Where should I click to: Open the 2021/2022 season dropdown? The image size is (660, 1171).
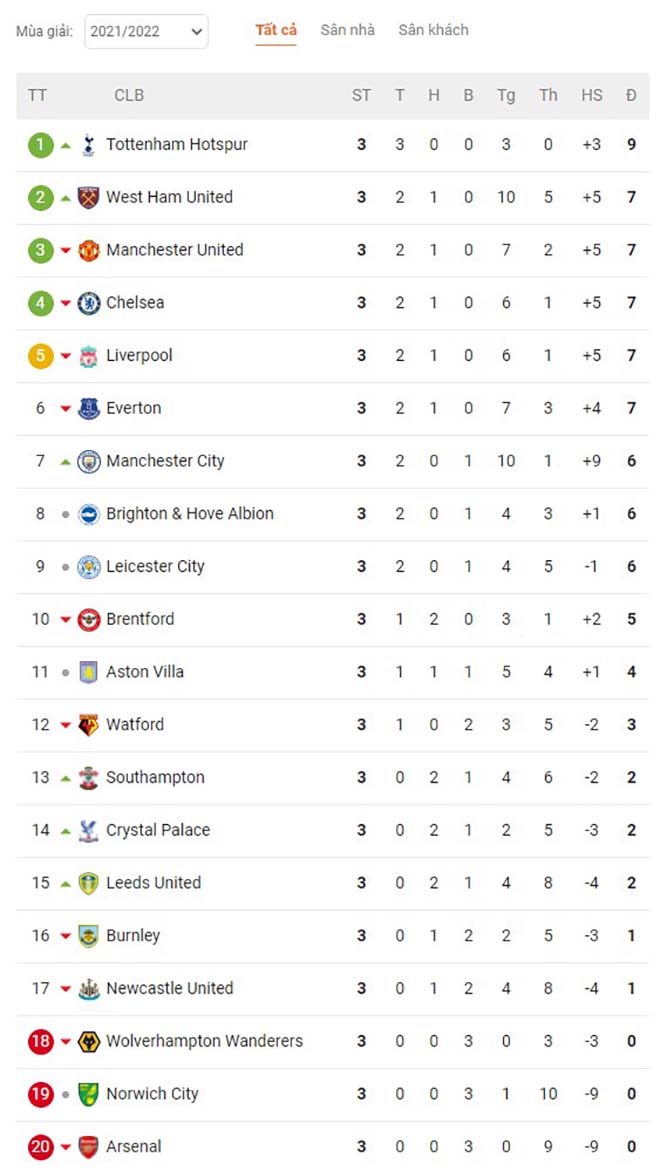pyautogui.click(x=146, y=32)
